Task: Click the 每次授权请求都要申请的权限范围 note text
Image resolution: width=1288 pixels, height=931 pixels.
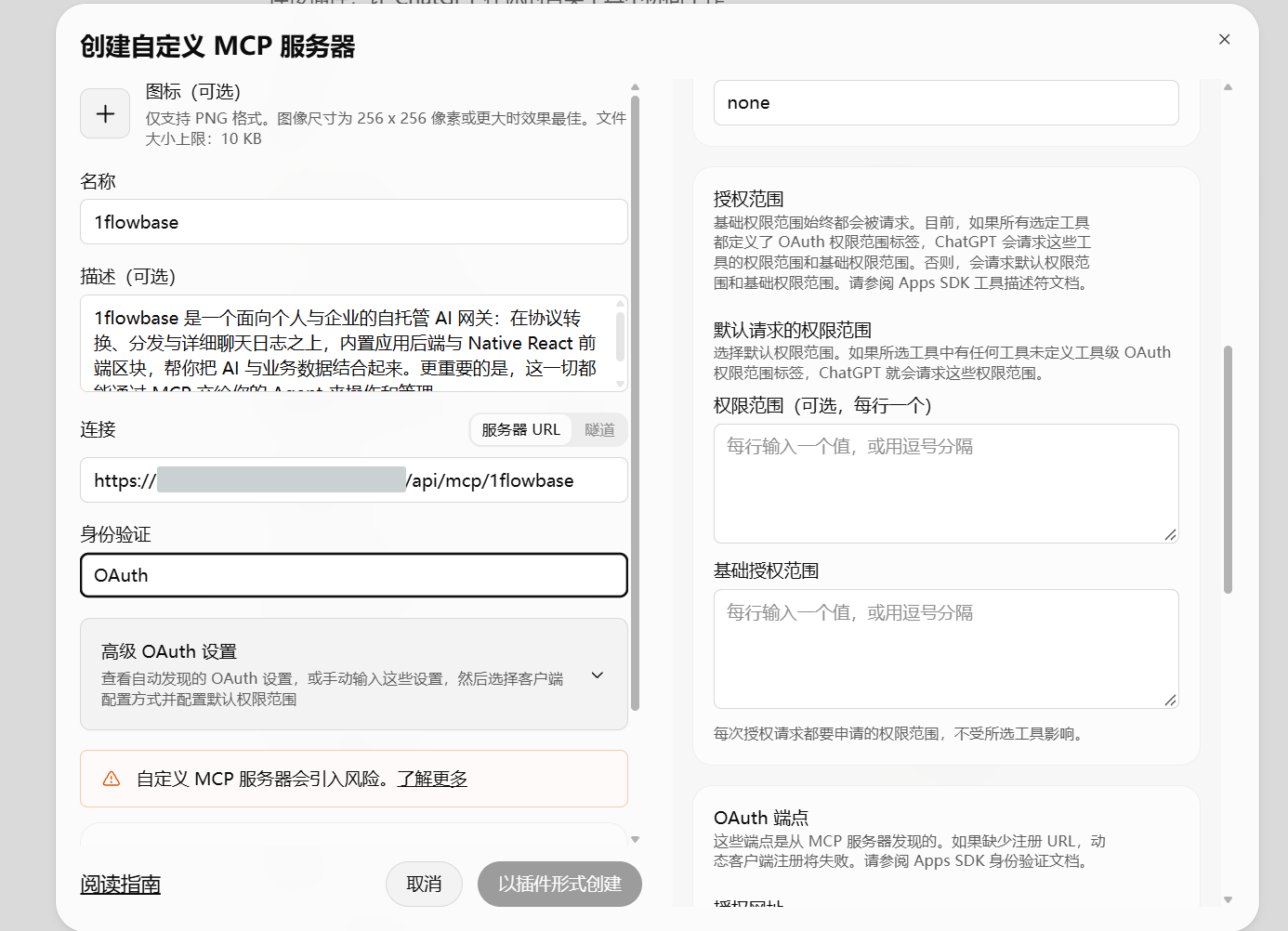Action: click(x=899, y=733)
